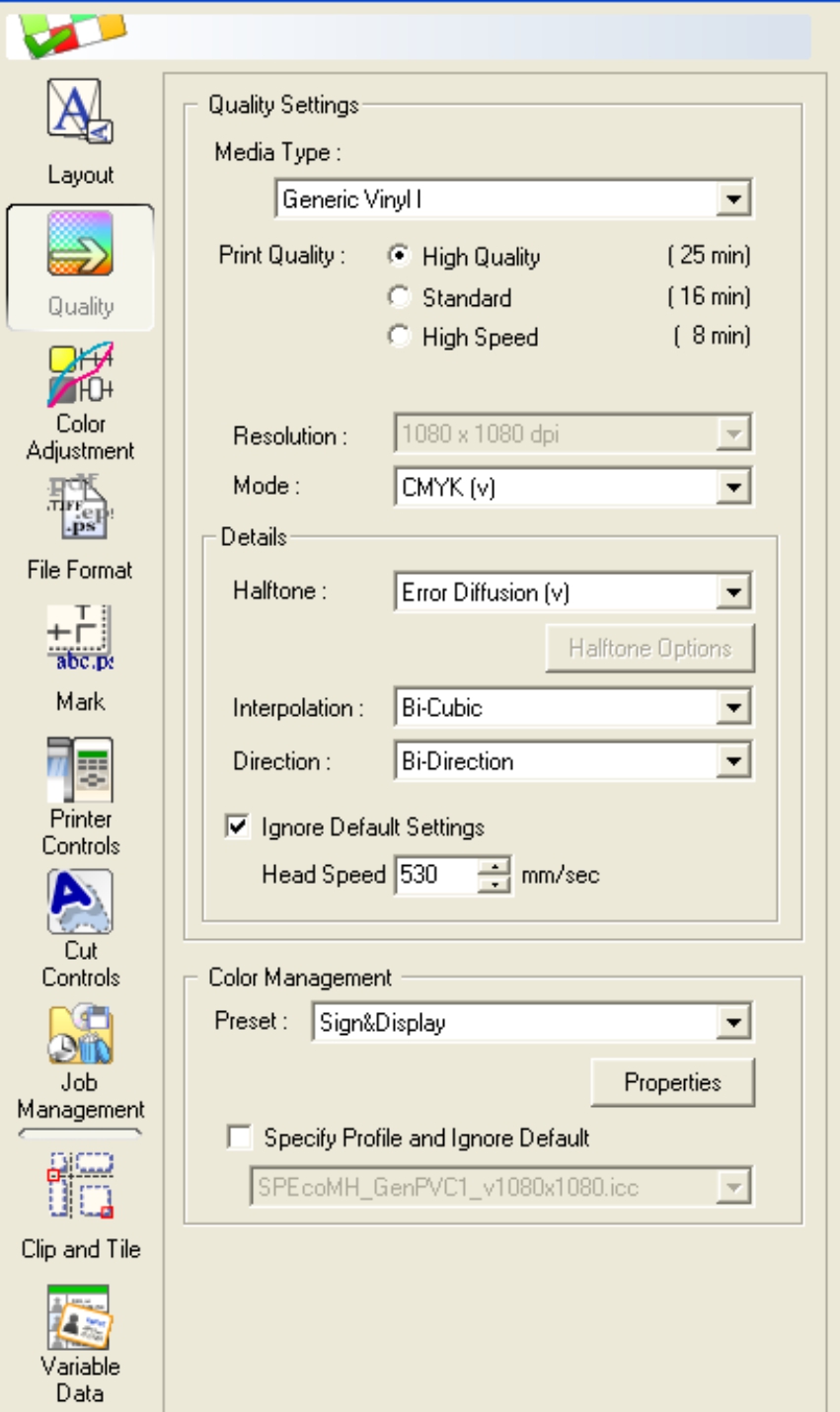
Task: Choose the High Speed print quality
Action: tap(399, 337)
